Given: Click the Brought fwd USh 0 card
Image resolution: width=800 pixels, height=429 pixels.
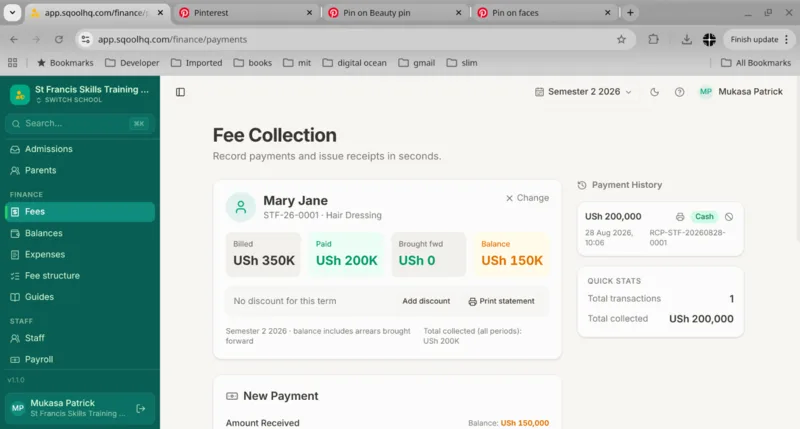Looking at the screenshot, I should click(x=429, y=255).
